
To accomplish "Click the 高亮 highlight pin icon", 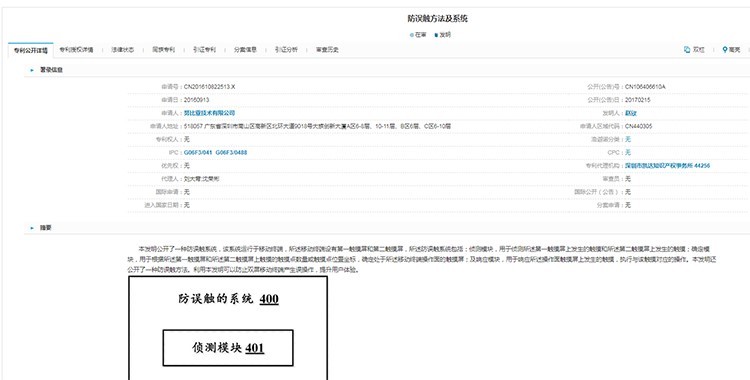I will (725, 50).
